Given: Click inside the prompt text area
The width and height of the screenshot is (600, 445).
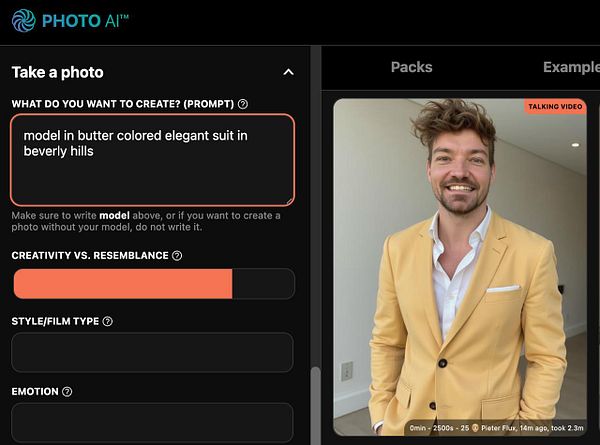Looking at the screenshot, I should [x=152, y=160].
